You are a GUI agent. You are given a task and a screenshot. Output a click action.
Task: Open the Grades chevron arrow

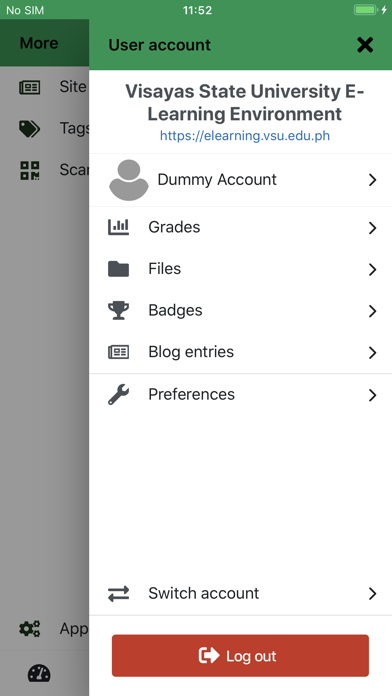pos(372,228)
